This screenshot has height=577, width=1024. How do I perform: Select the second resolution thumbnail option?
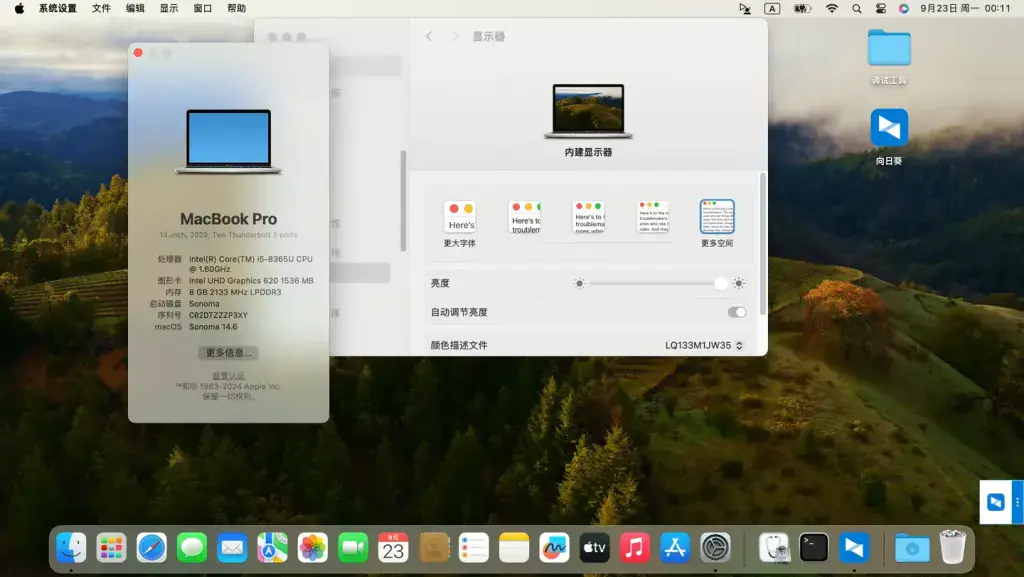524,217
